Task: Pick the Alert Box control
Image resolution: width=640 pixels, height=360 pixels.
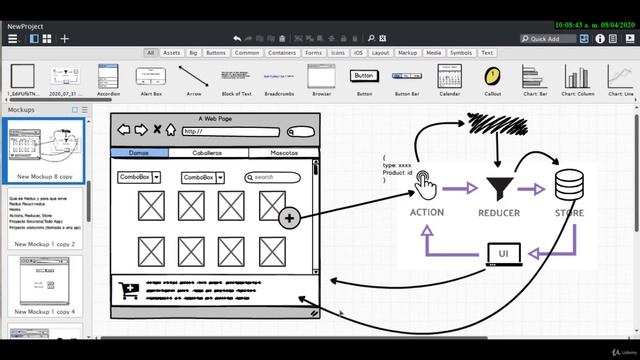Action: pyautogui.click(x=151, y=80)
